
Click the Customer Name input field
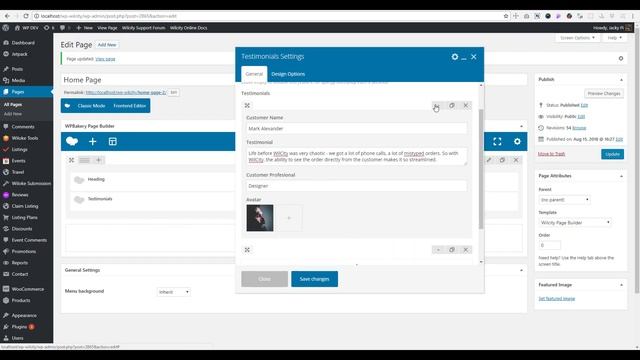click(356, 128)
